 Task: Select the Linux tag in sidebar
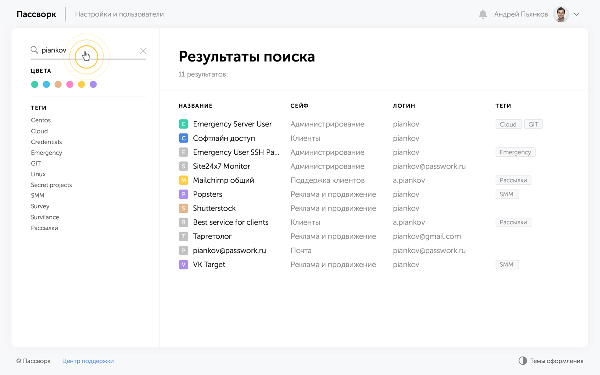38,174
